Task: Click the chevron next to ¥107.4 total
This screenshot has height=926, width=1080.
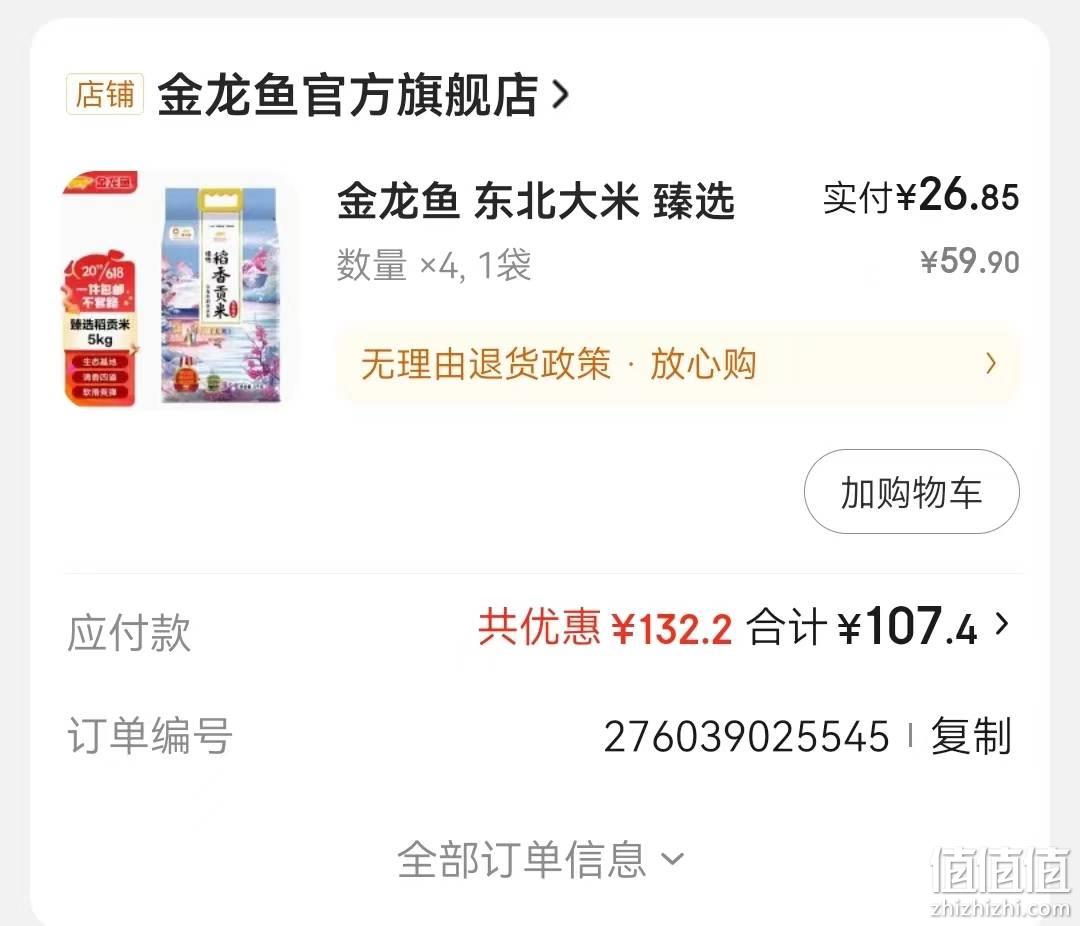Action: (1002, 624)
